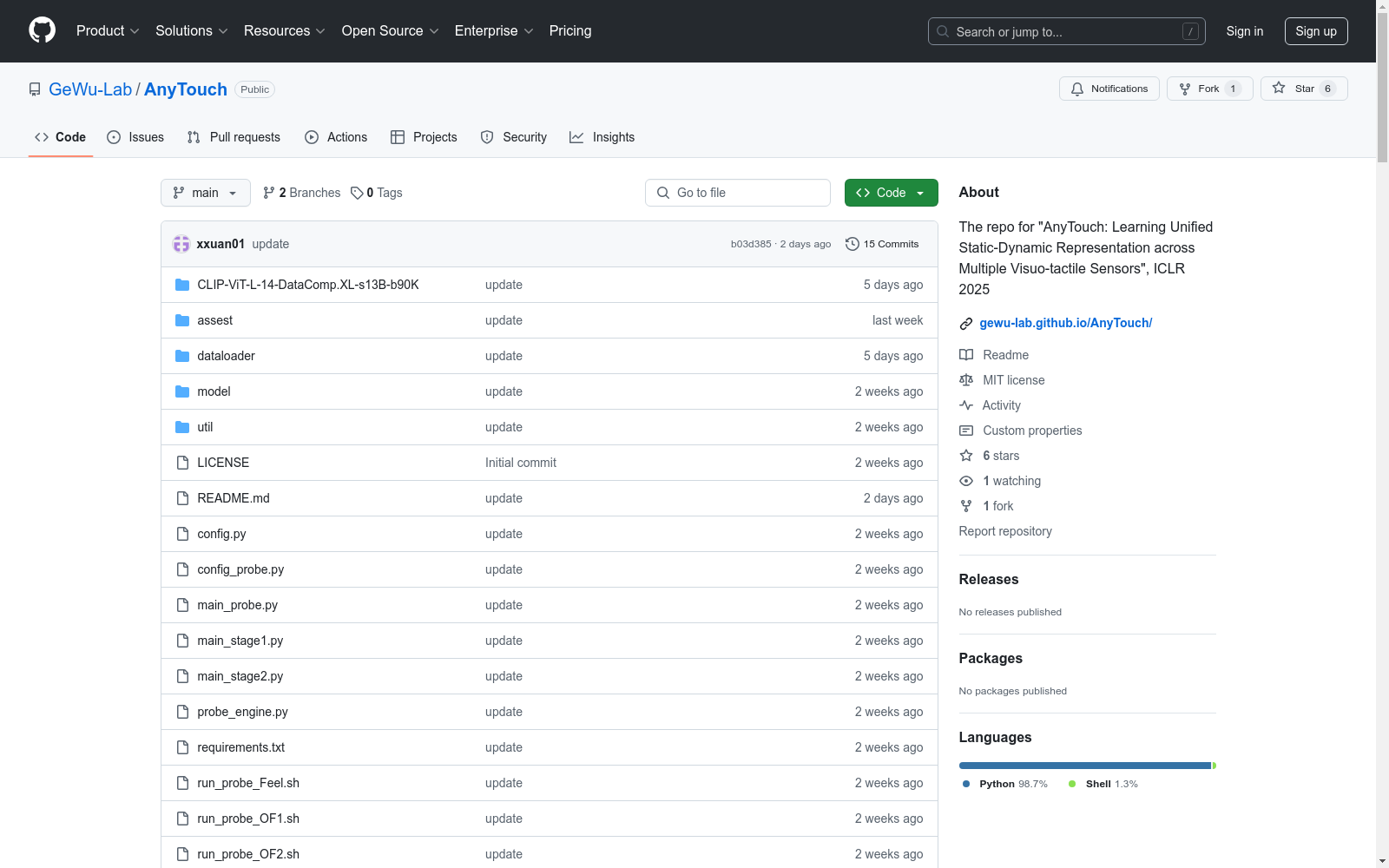Open the gewu-lab.github.io/AnyTouch/ link
The height and width of the screenshot is (868, 1389).
1065,323
